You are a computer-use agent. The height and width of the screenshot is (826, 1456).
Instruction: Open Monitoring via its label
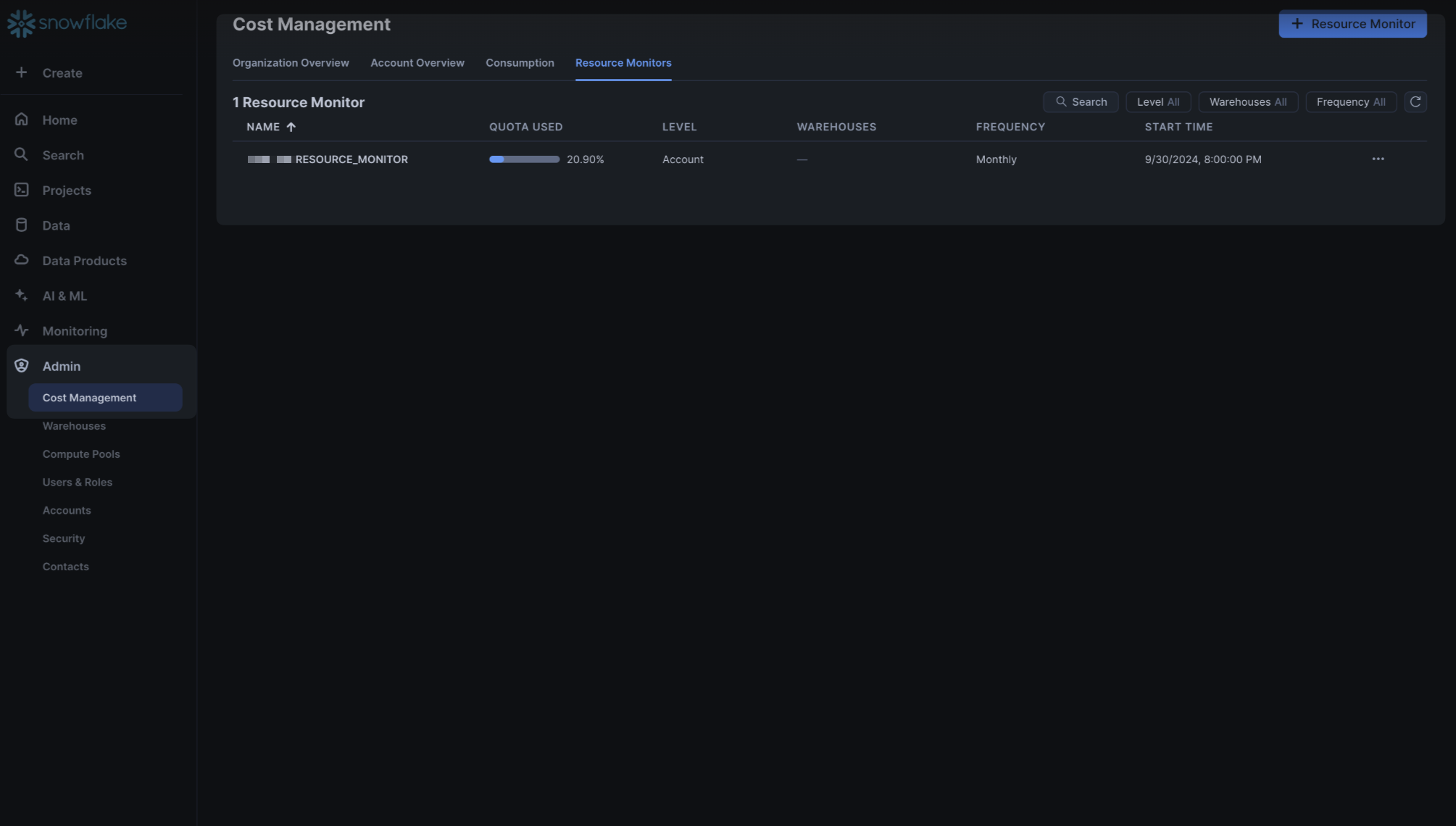(75, 331)
